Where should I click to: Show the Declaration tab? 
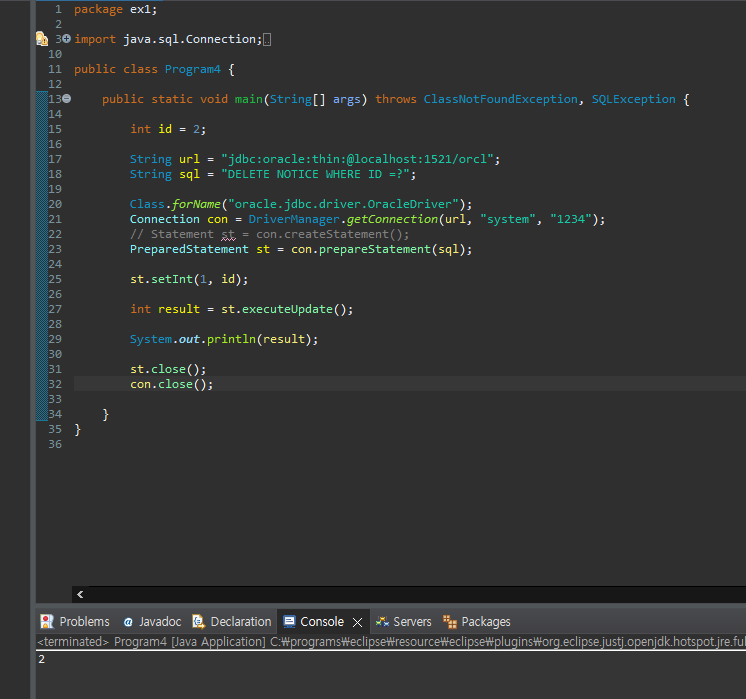point(240,621)
